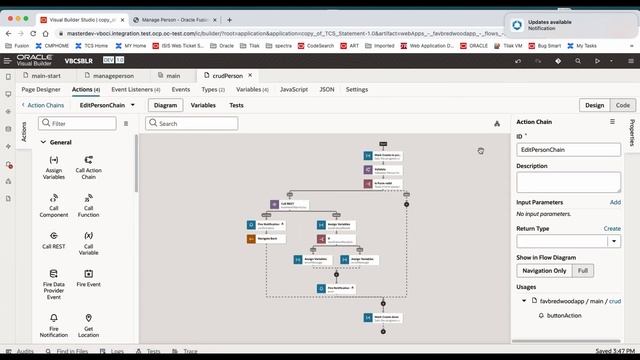Screen dimensions: 640x360
Task: Open the page-level Variables (4) tab
Action: [252, 89]
